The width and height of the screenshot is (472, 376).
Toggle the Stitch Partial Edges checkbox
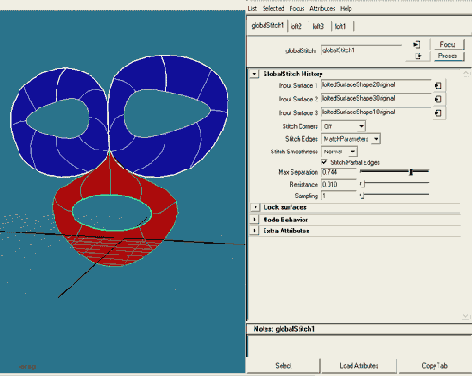[324, 162]
